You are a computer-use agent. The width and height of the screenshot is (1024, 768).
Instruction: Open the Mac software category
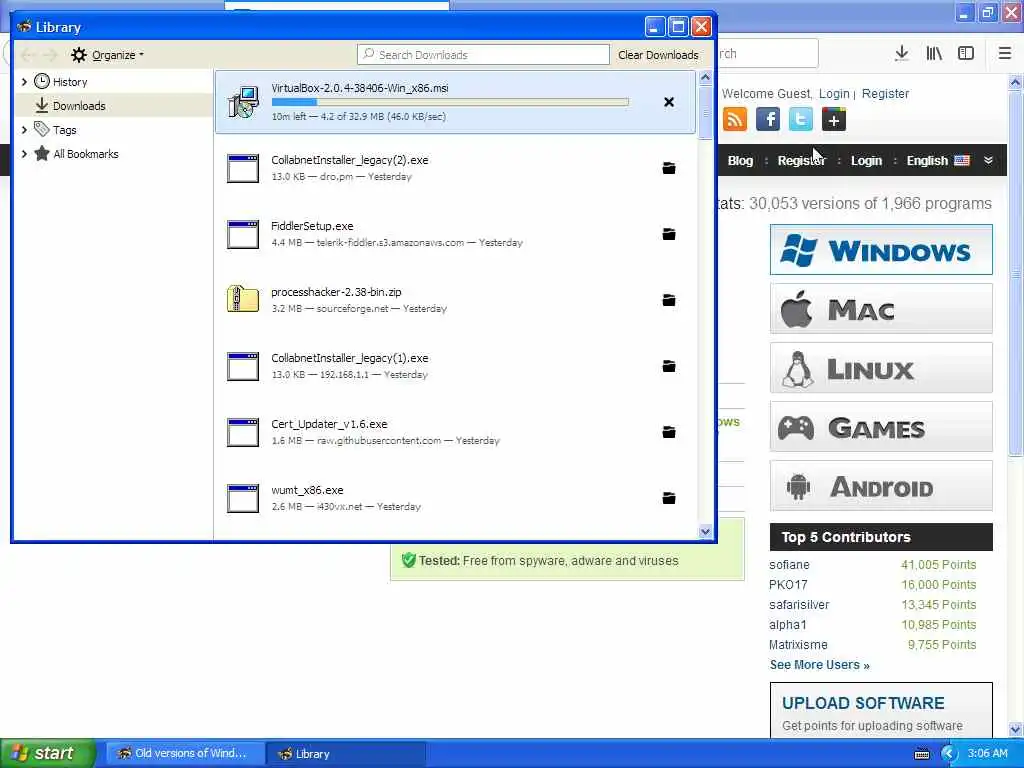[x=881, y=308]
